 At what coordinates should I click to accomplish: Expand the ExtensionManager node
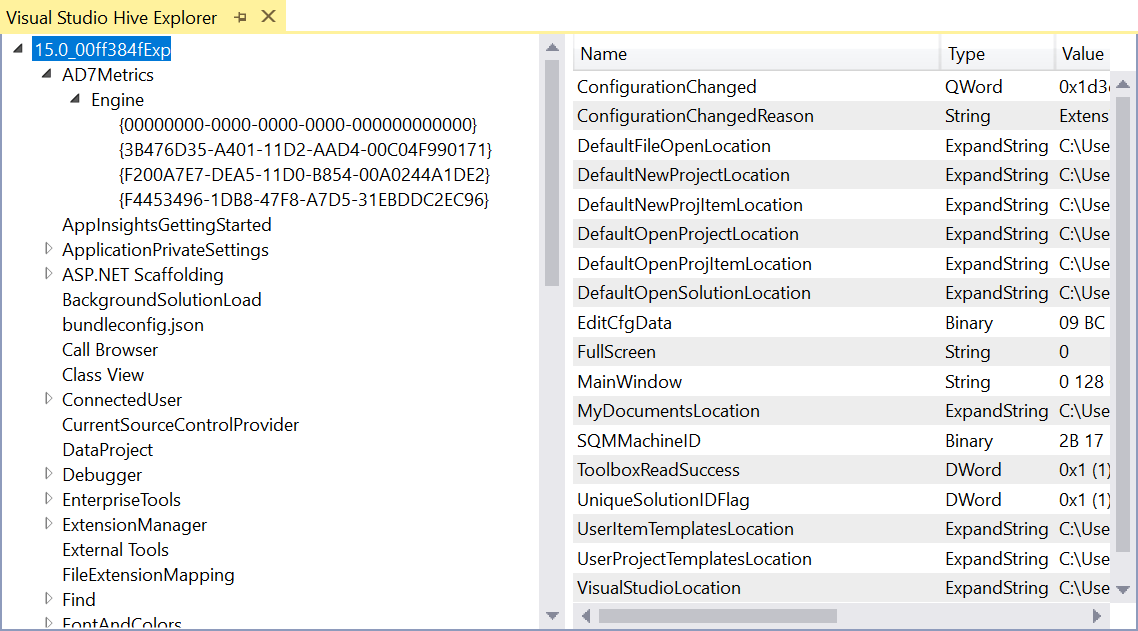[x=48, y=524]
